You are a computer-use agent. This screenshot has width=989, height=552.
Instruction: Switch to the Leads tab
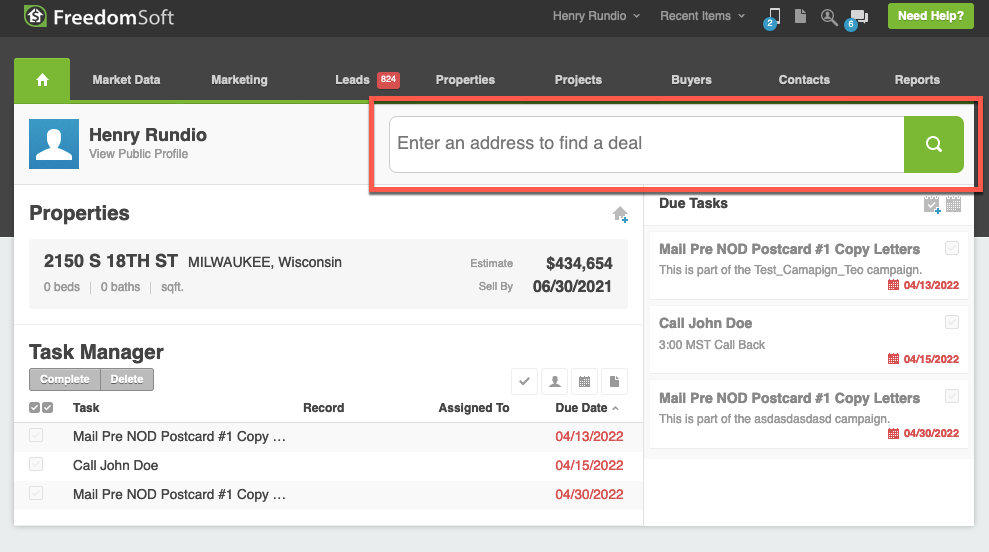[x=352, y=80]
